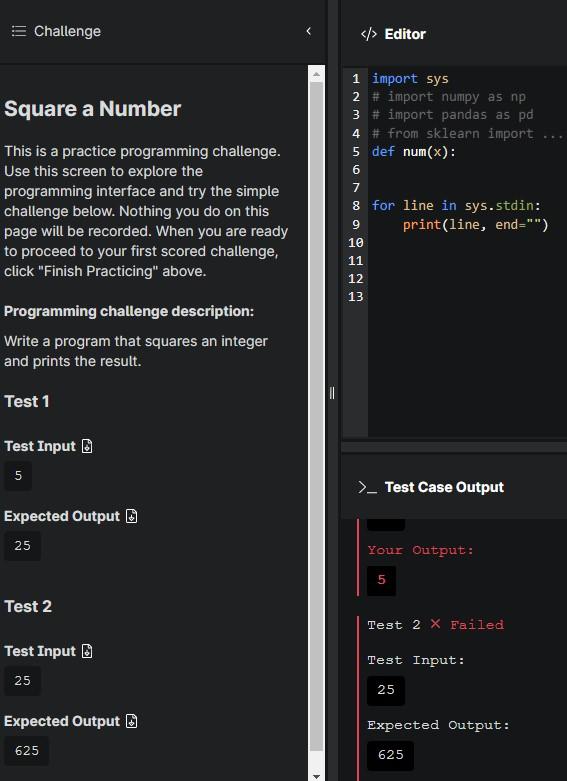Click line number 6 in the editor
This screenshot has height=781, width=567.
coord(356,170)
